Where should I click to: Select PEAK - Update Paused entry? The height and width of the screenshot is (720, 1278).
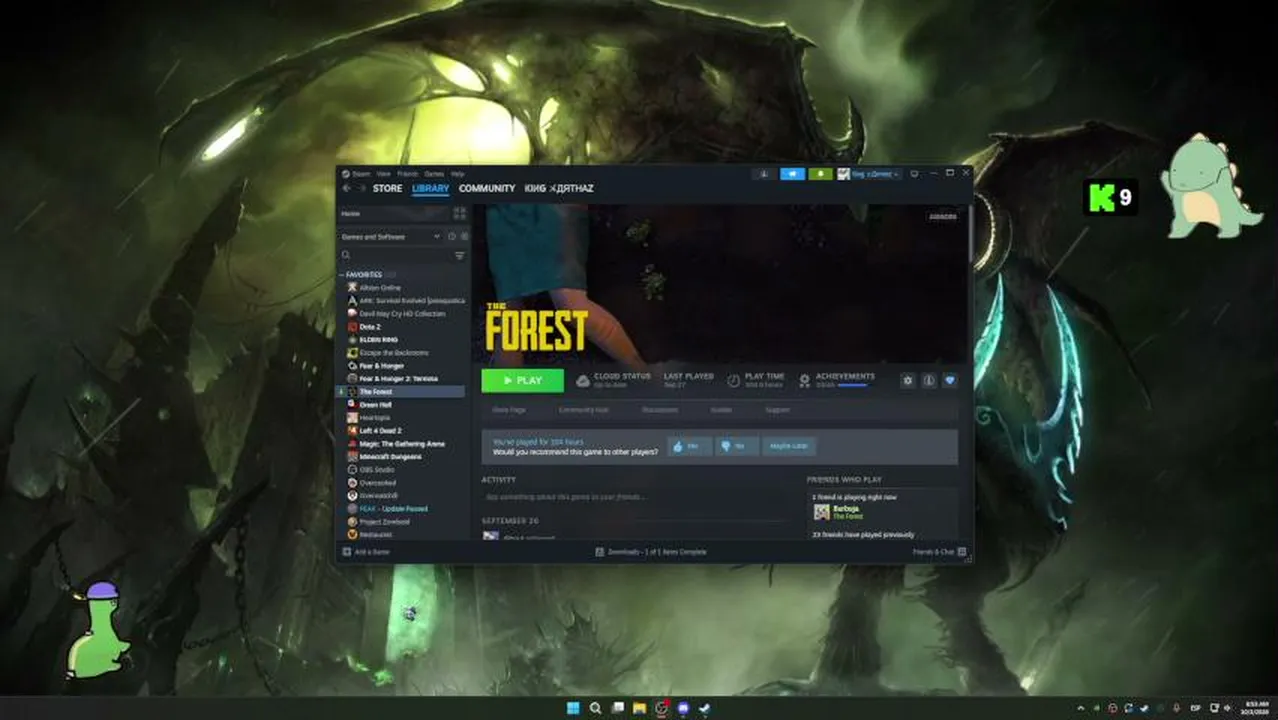(393, 509)
